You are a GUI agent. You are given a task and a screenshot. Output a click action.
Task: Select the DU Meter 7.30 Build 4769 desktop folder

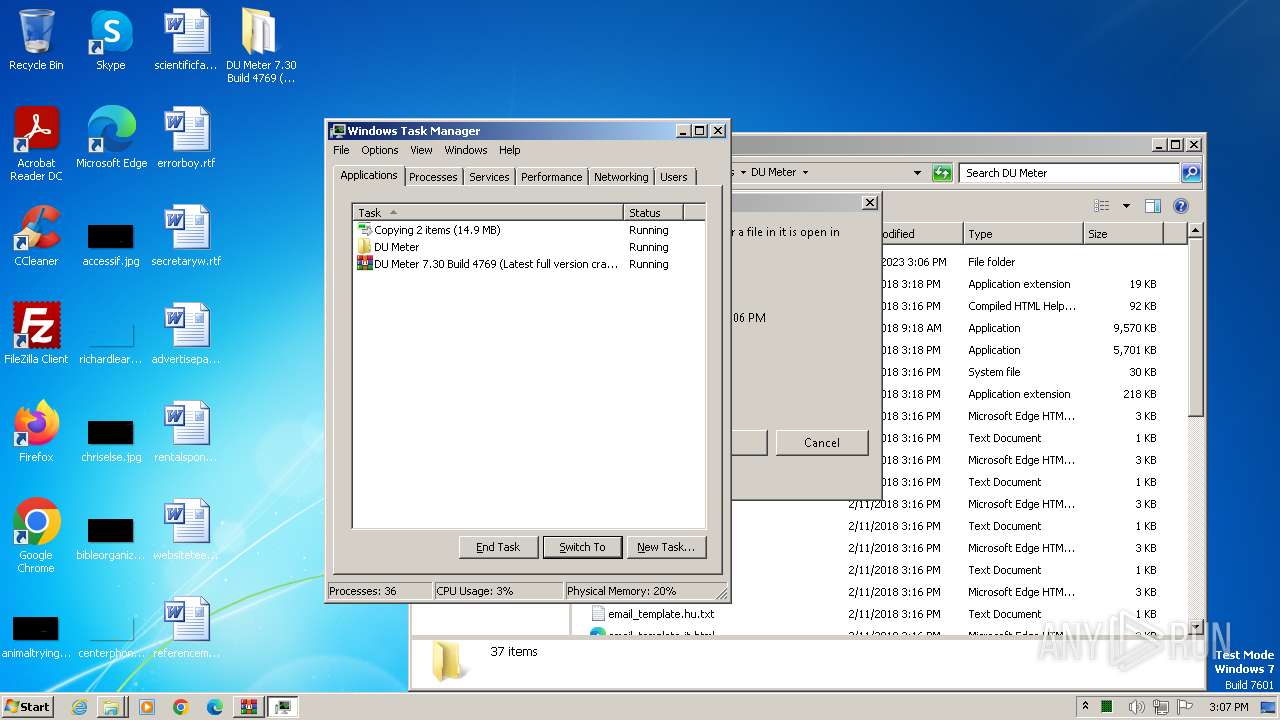pos(260,46)
